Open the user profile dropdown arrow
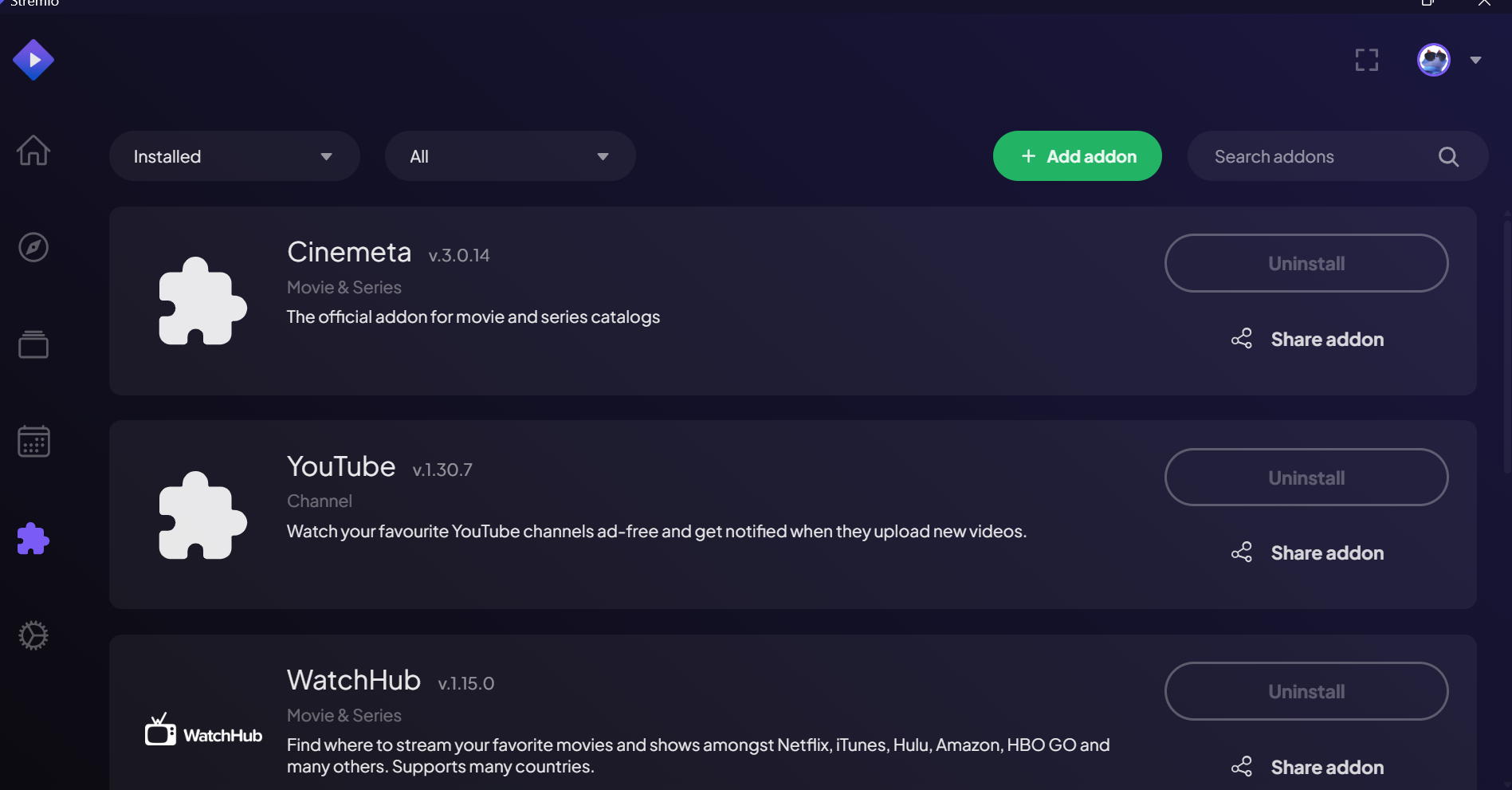Viewport: 1512px width, 790px height. click(x=1475, y=60)
